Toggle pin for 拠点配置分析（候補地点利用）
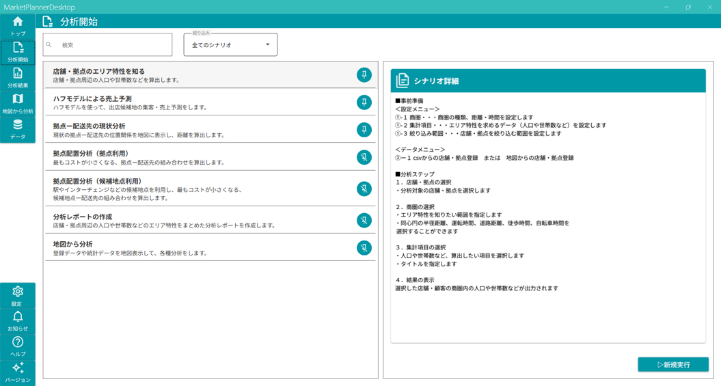Viewport: 721px width, 386px height. pos(364,189)
